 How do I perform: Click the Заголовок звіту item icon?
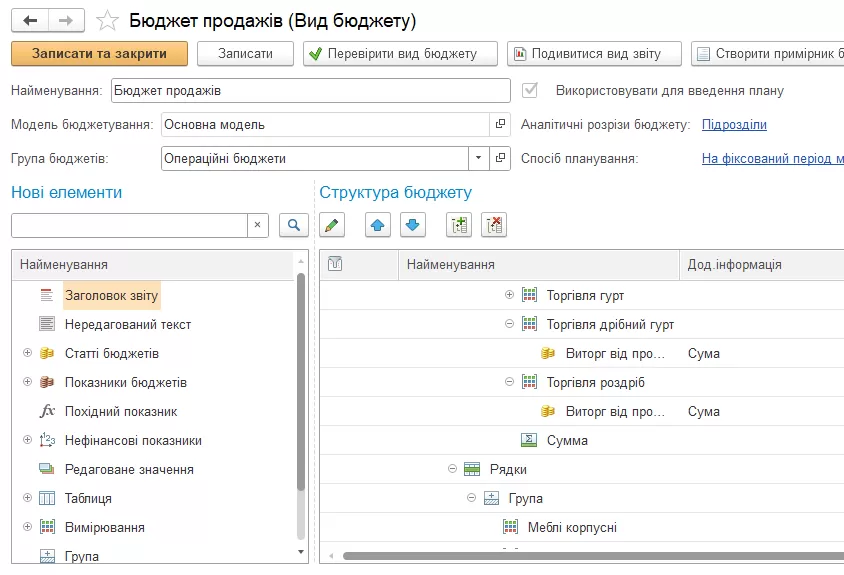pyautogui.click(x=47, y=295)
